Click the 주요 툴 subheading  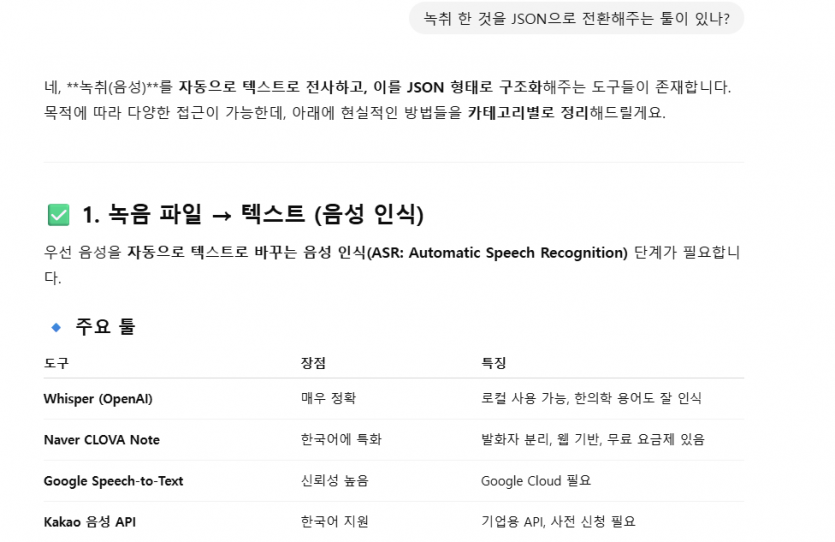point(105,326)
